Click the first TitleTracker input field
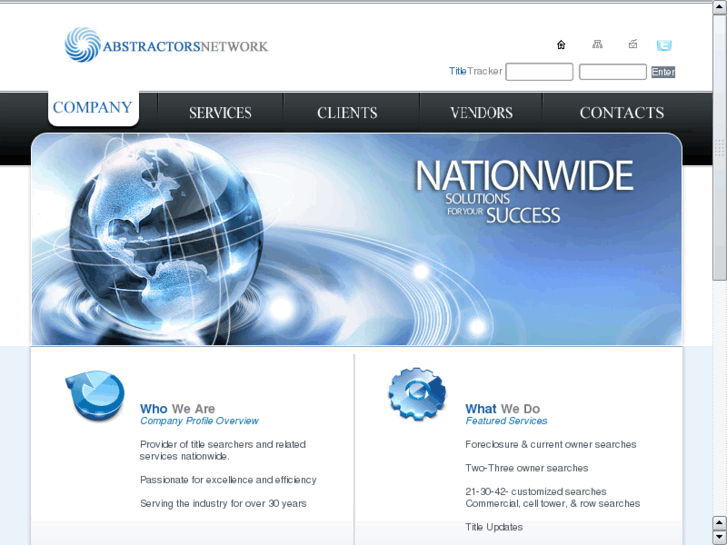The image size is (727, 545). (539, 72)
